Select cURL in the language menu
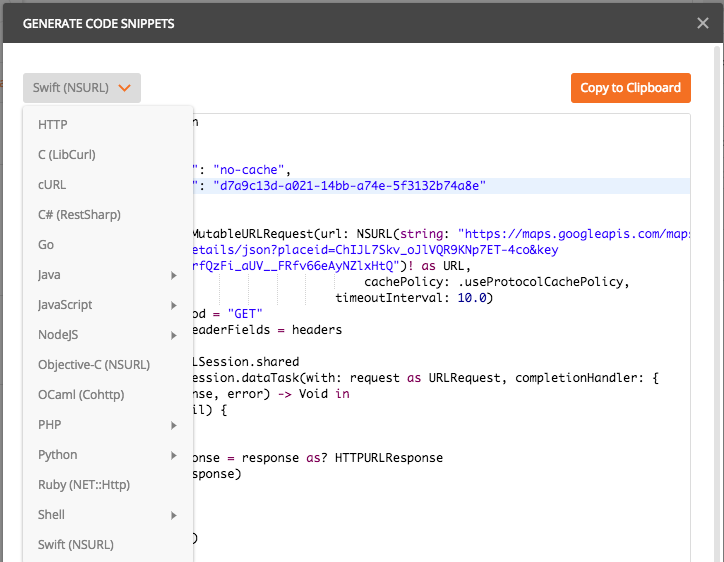 (52, 185)
